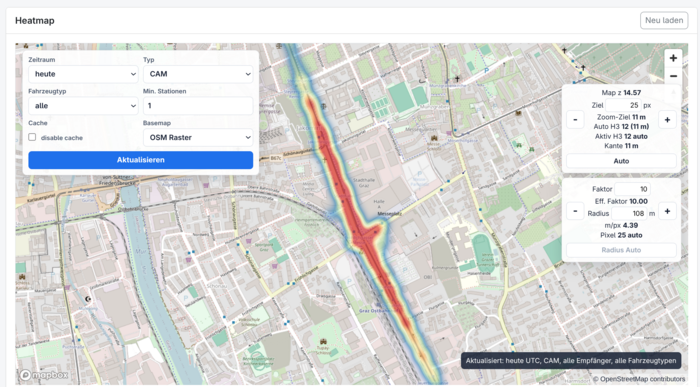Open the Zeitraum dropdown set to heute
700x387 pixels.
point(83,74)
